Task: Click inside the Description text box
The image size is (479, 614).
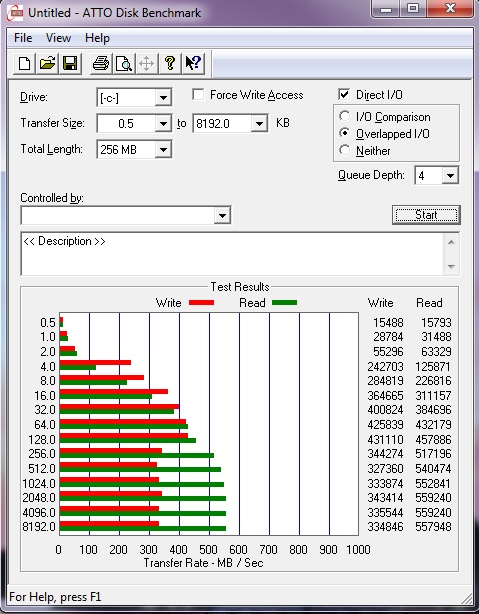Action: pyautogui.click(x=233, y=254)
